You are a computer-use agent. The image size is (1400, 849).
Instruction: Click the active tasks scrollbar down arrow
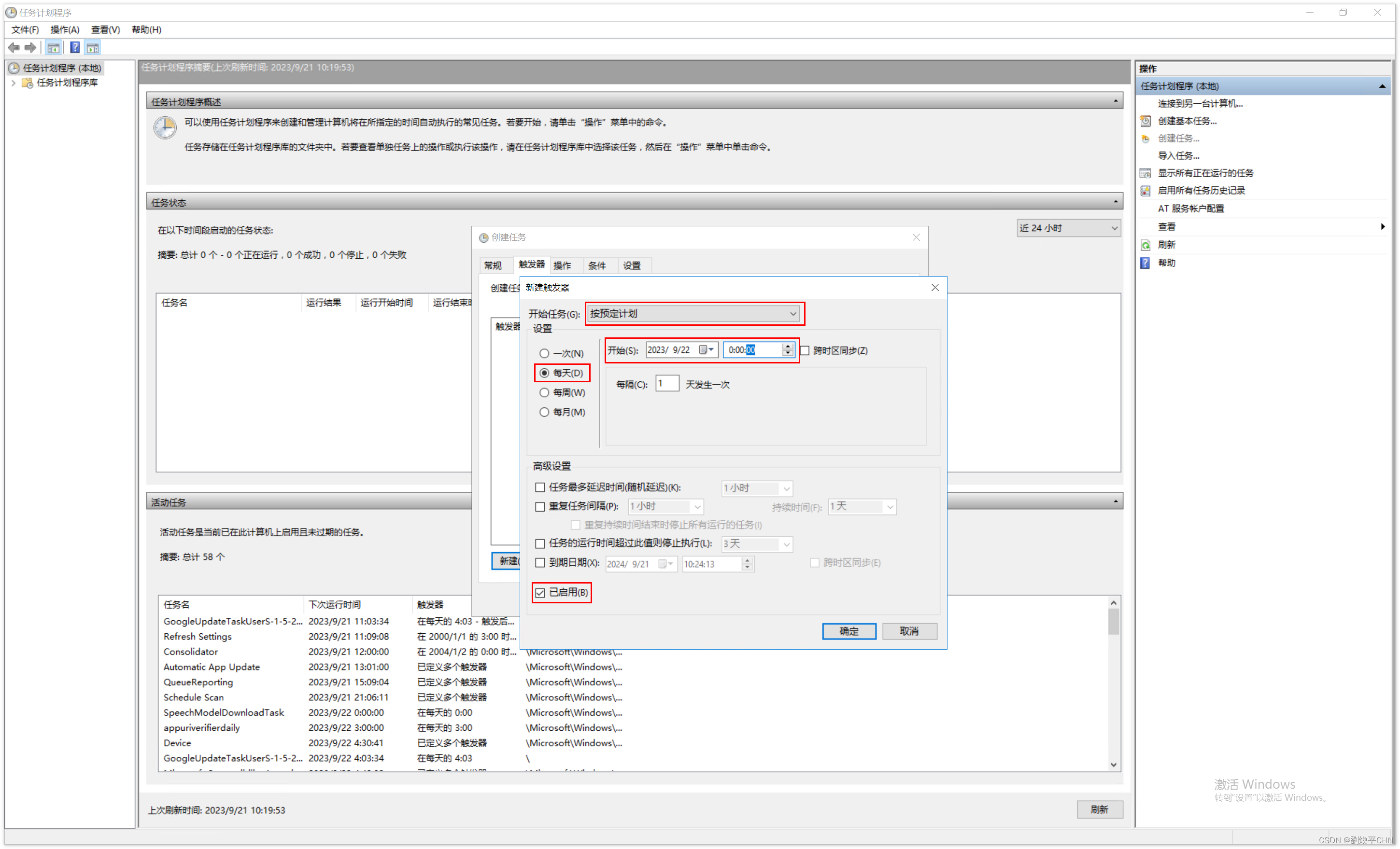pyautogui.click(x=1114, y=765)
